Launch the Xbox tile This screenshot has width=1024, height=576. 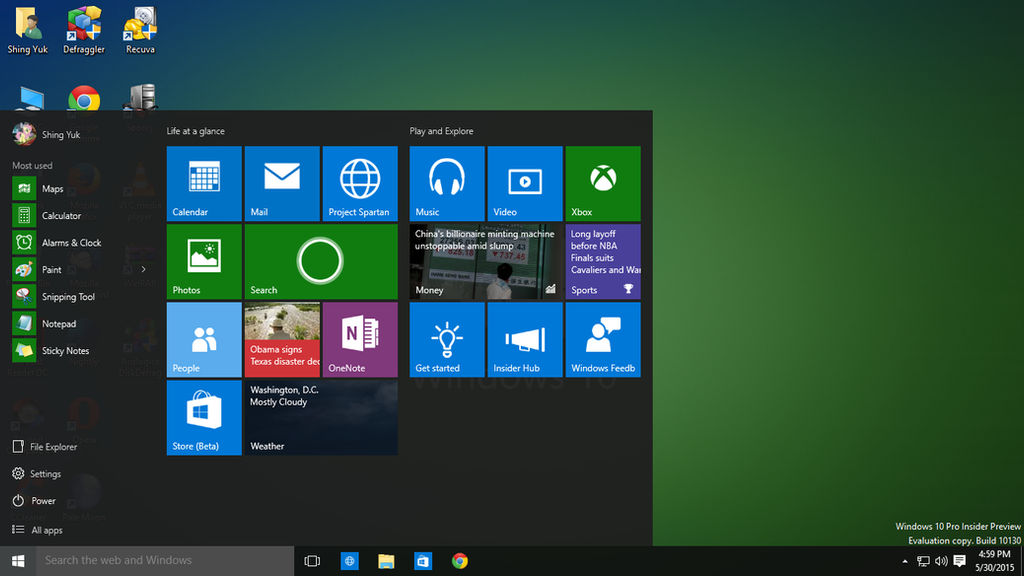click(x=603, y=184)
